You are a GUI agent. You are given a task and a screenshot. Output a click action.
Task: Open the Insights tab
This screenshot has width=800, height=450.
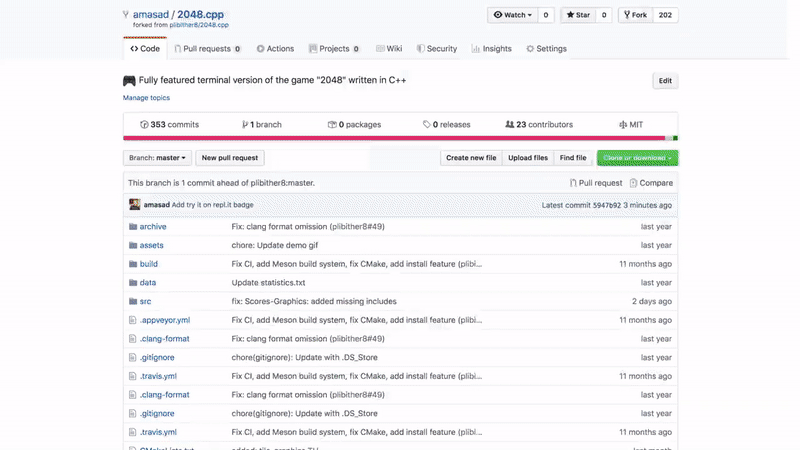click(491, 48)
